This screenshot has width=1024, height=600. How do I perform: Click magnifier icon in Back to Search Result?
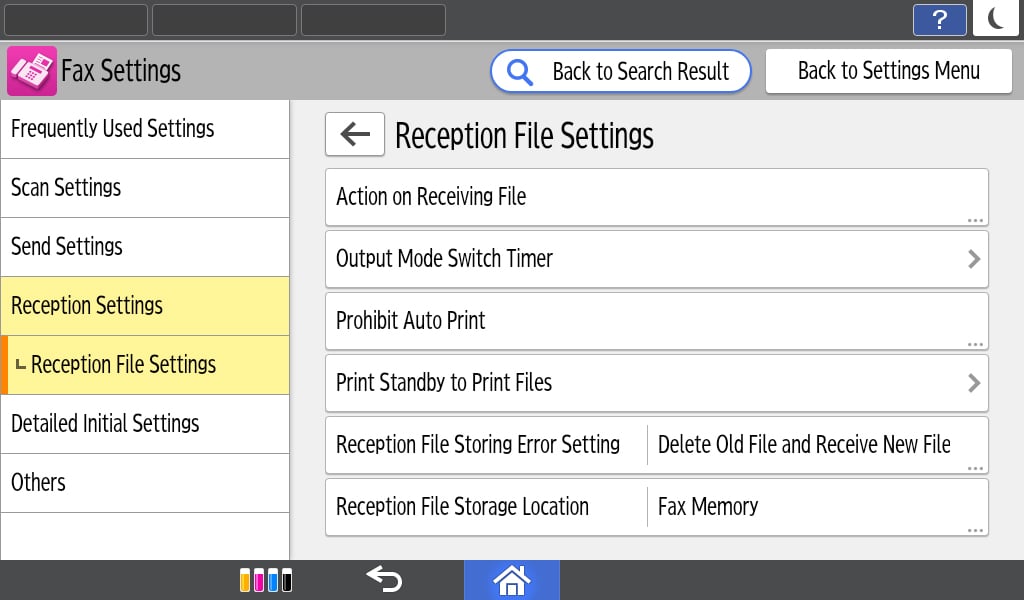pyautogui.click(x=520, y=72)
